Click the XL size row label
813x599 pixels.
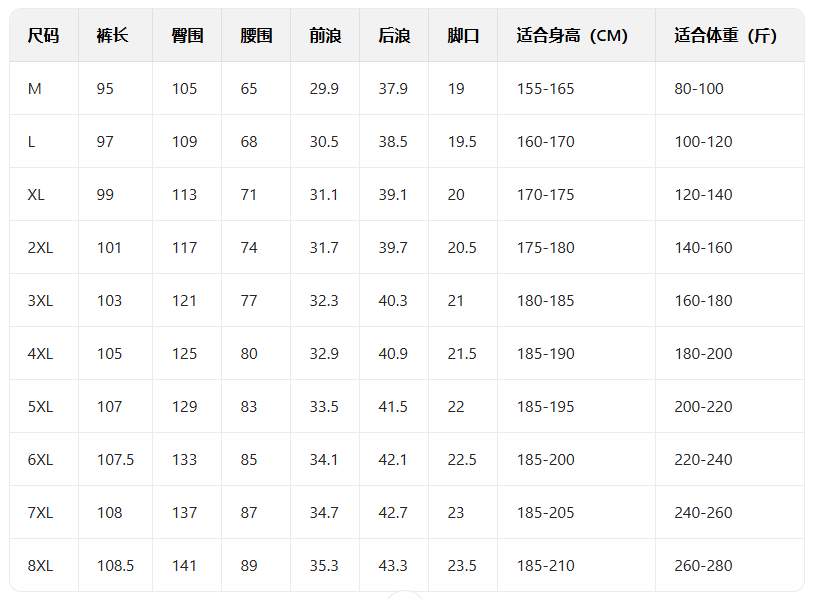36,195
